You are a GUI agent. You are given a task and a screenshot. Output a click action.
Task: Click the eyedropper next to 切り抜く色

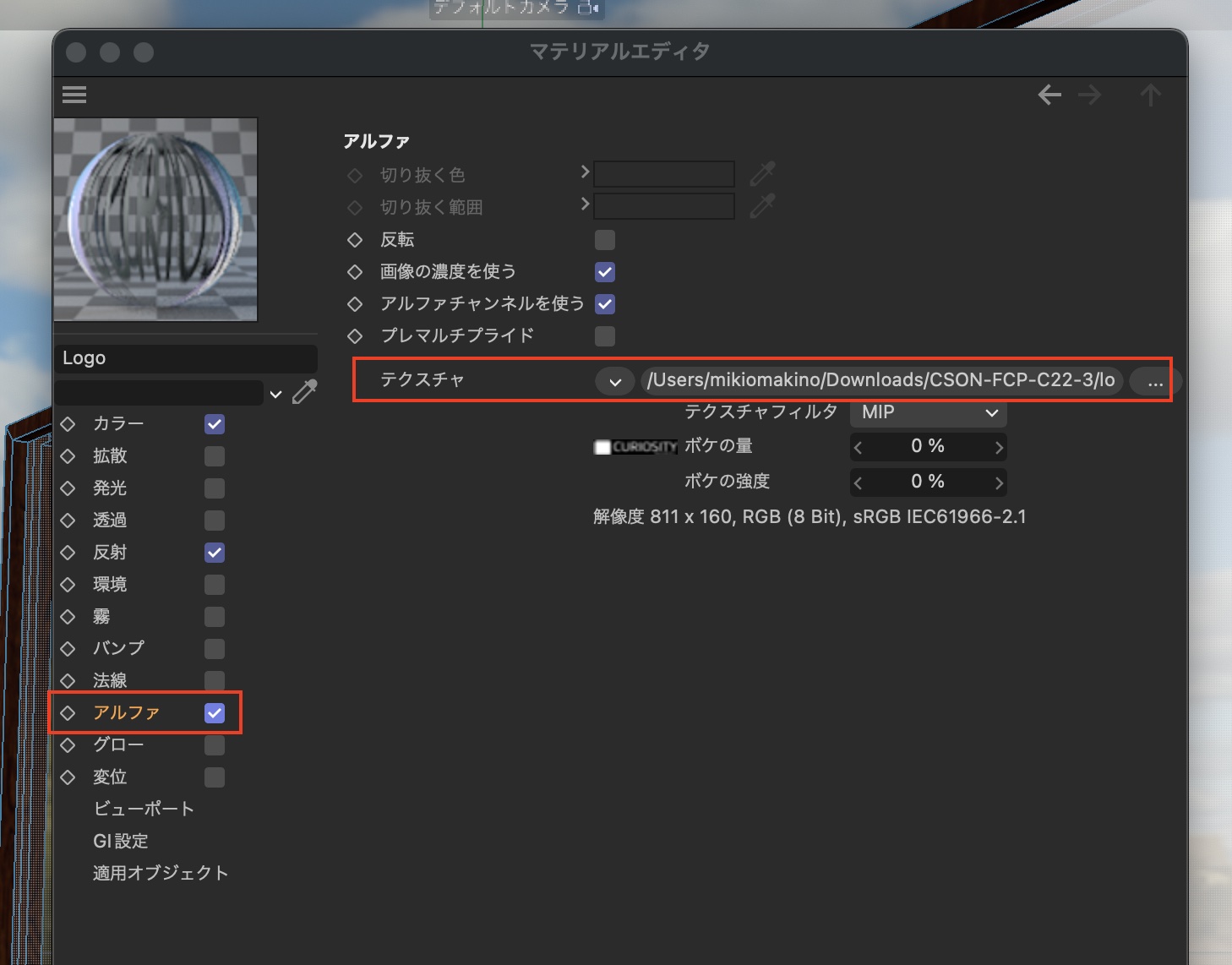[762, 173]
